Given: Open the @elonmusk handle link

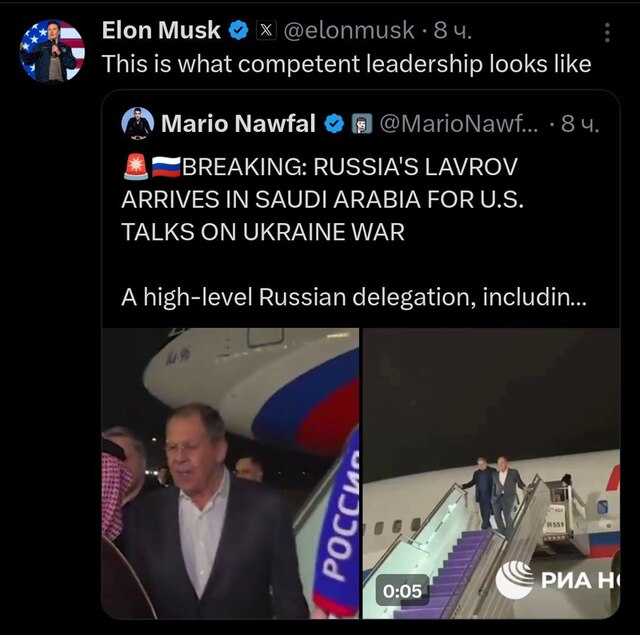Looking at the screenshot, I should click(x=349, y=32).
